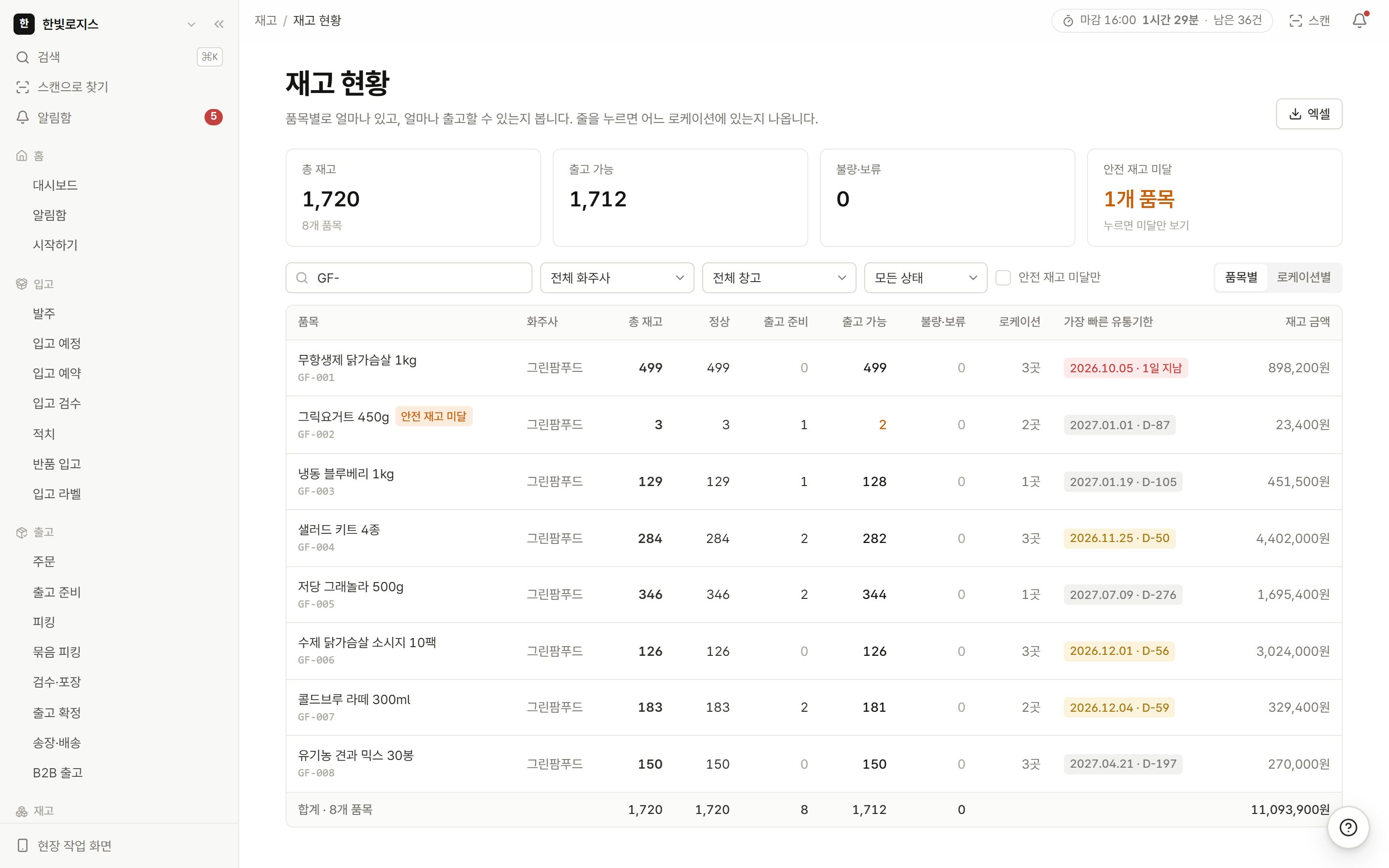Click expiry badge 2026.12.04 · D-59

[x=1118, y=707]
